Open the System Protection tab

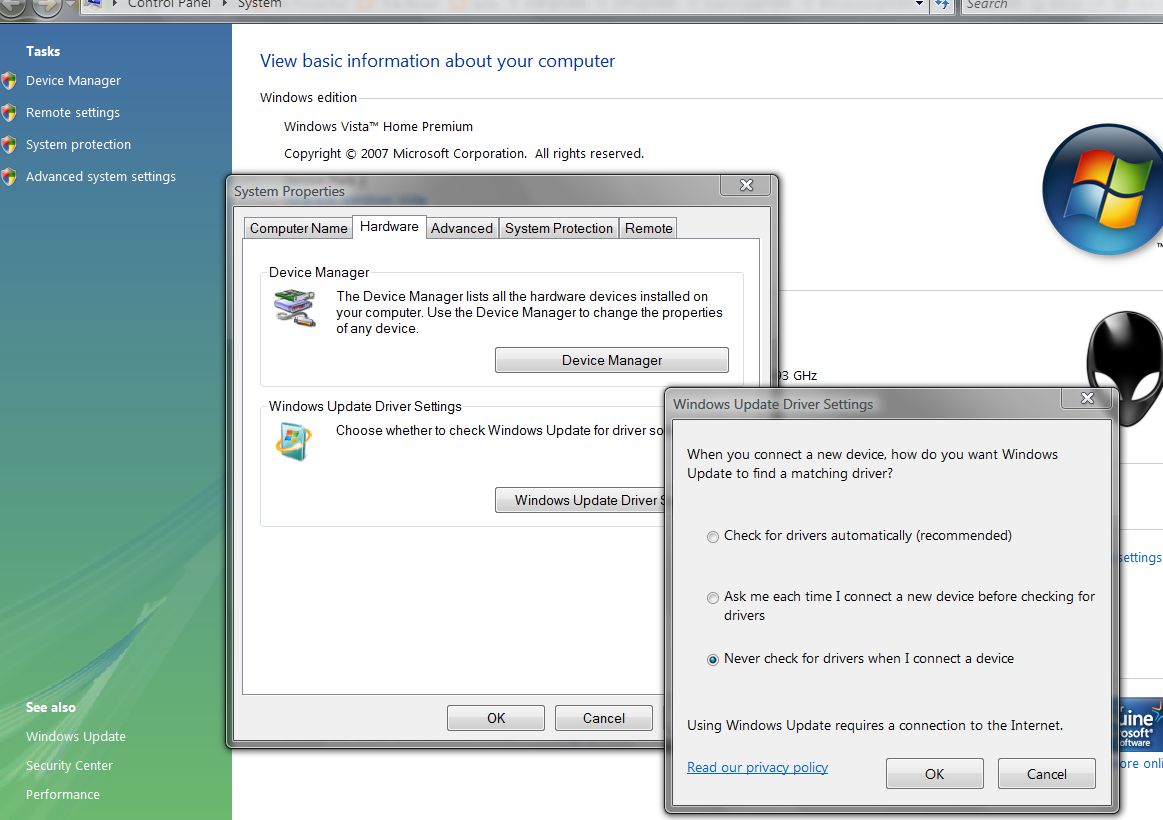pos(559,228)
